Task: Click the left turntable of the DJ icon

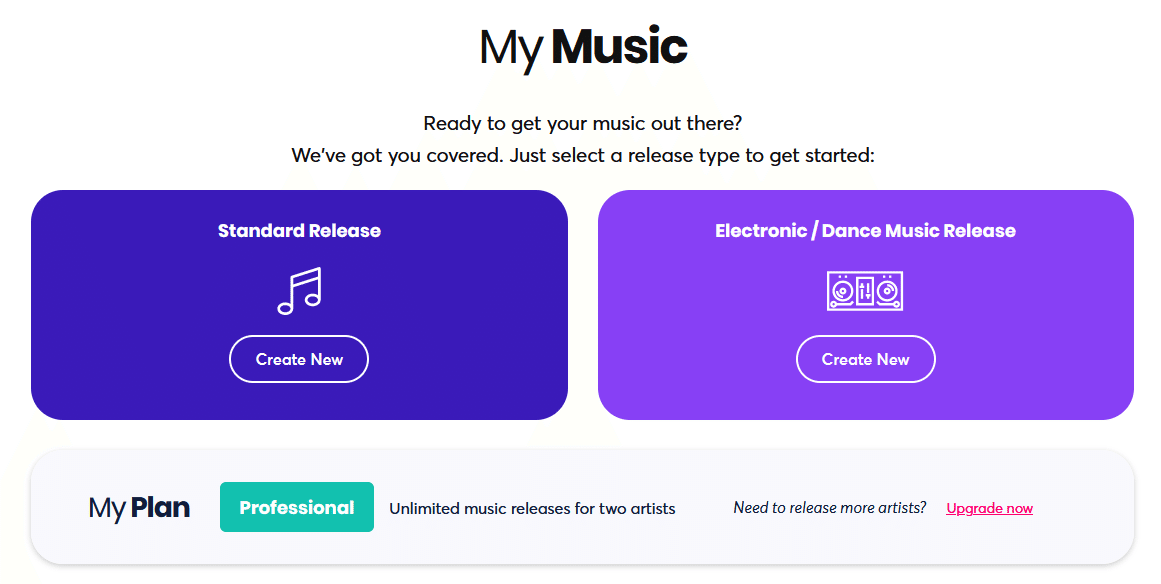Action: [842, 291]
